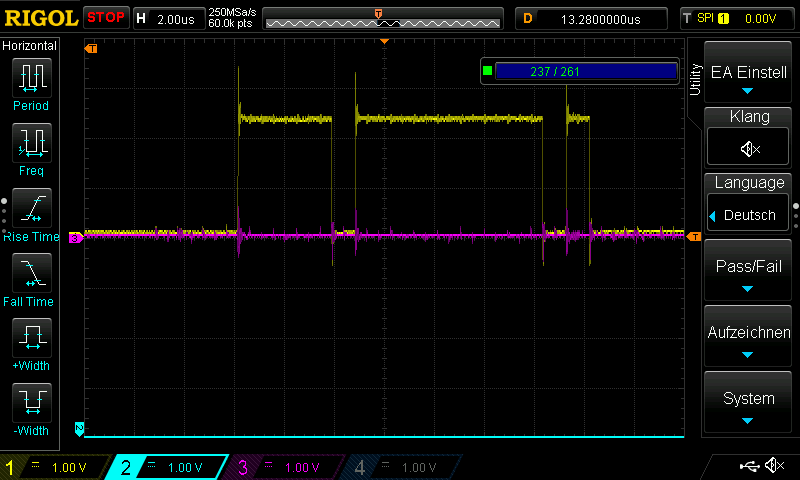Select the Freq measurement icon

(x=31, y=142)
